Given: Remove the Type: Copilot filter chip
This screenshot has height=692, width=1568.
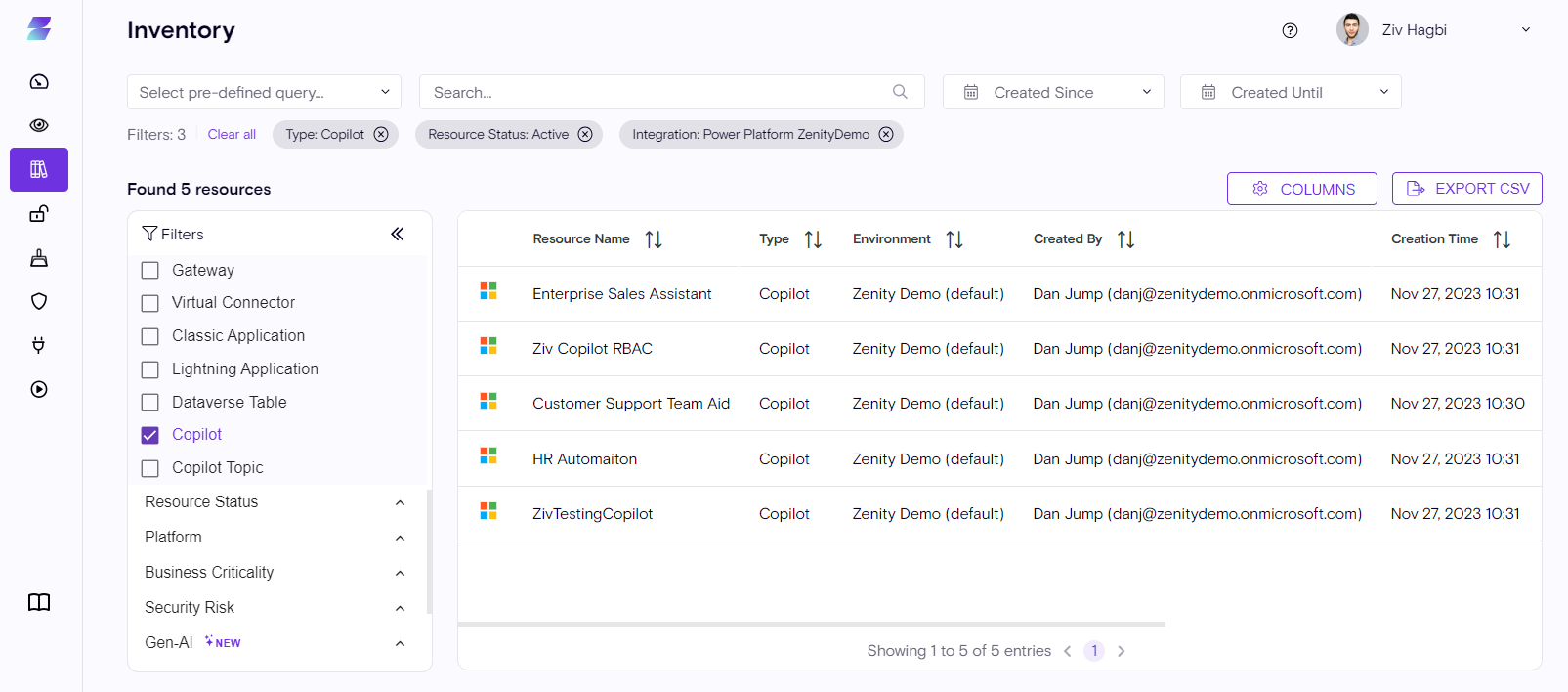Looking at the screenshot, I should coord(381,134).
